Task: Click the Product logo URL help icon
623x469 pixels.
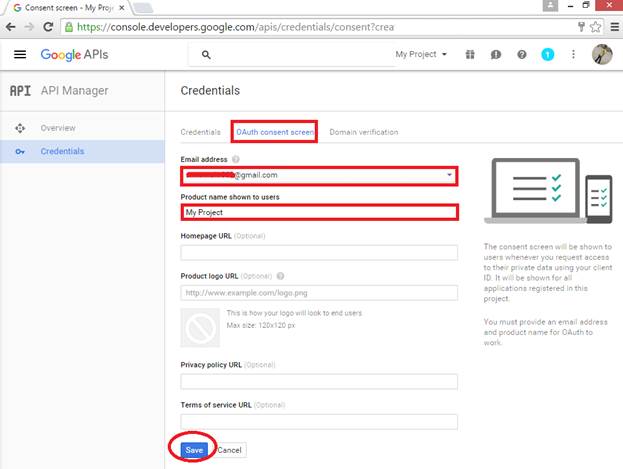Action: (x=280, y=276)
